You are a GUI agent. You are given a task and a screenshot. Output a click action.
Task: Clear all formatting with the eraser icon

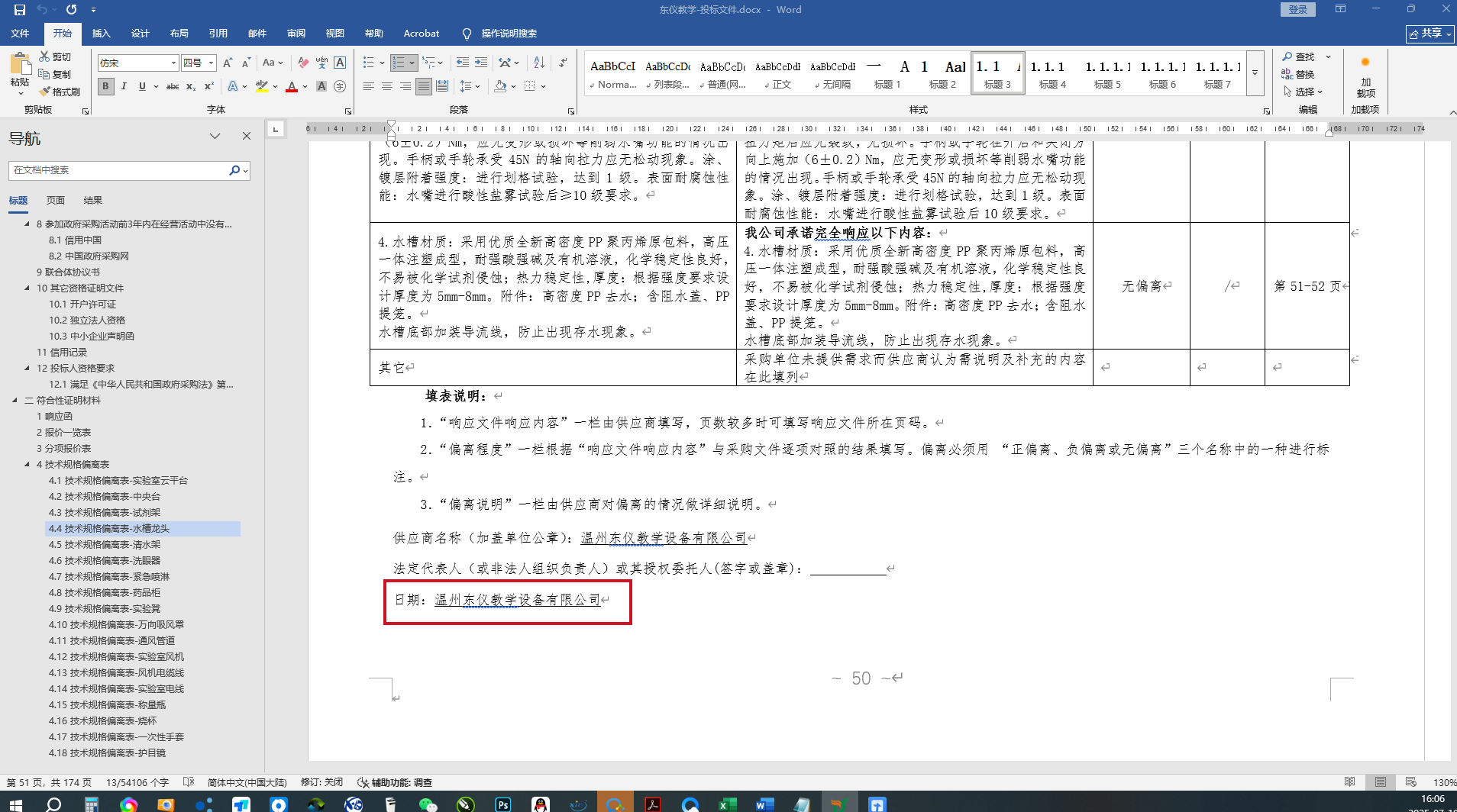tap(303, 63)
